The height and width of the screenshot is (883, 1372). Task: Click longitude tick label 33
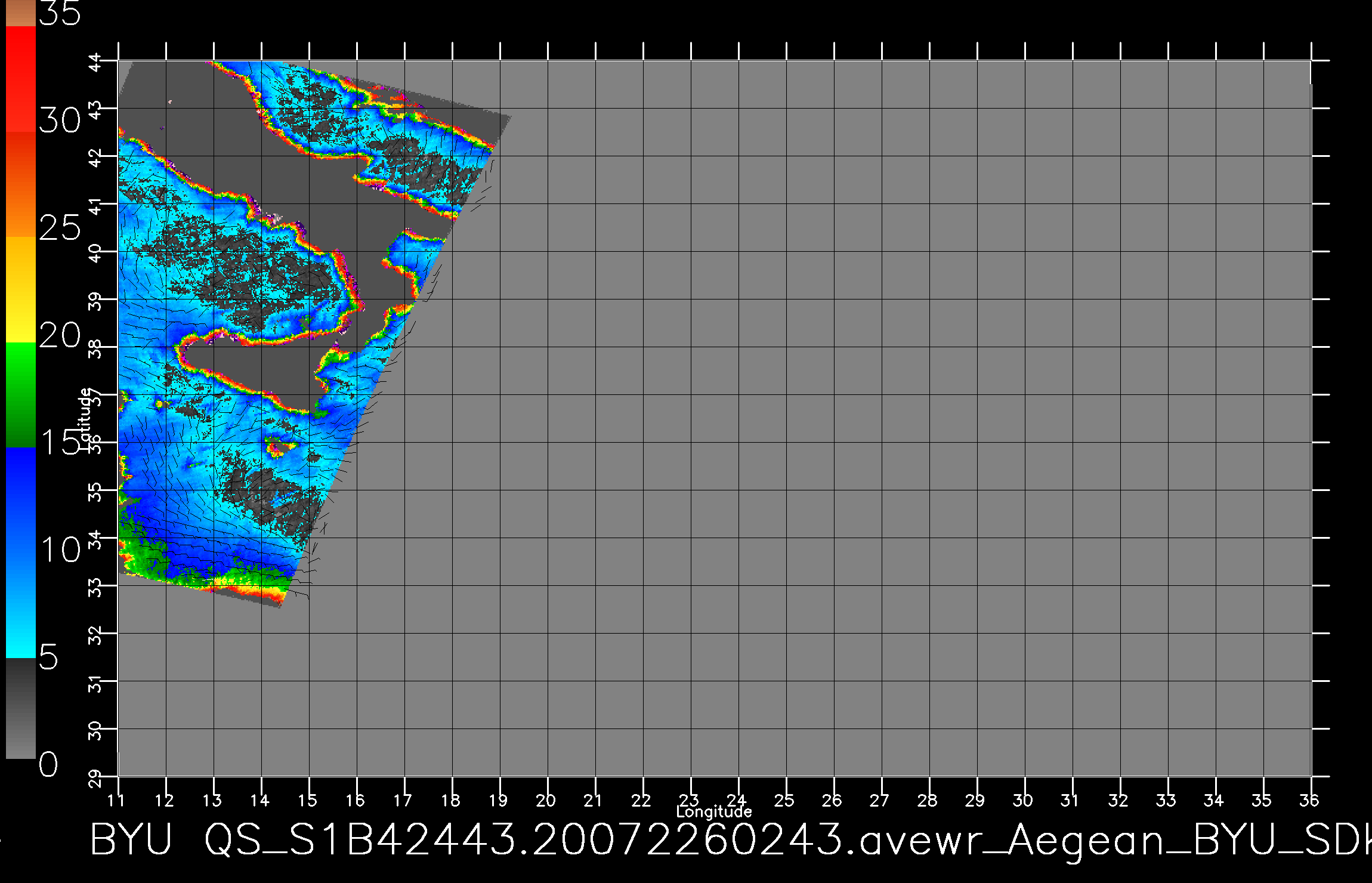[1167, 801]
